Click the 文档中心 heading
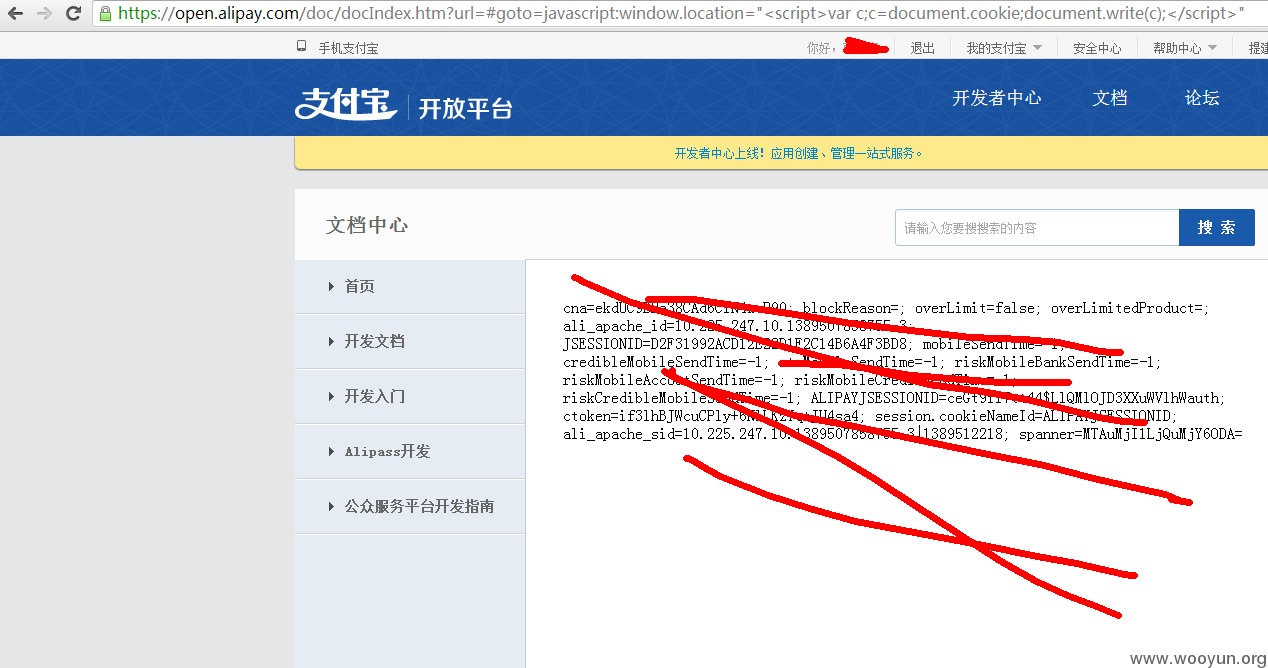Viewport: 1268px width, 668px height. pos(367,225)
